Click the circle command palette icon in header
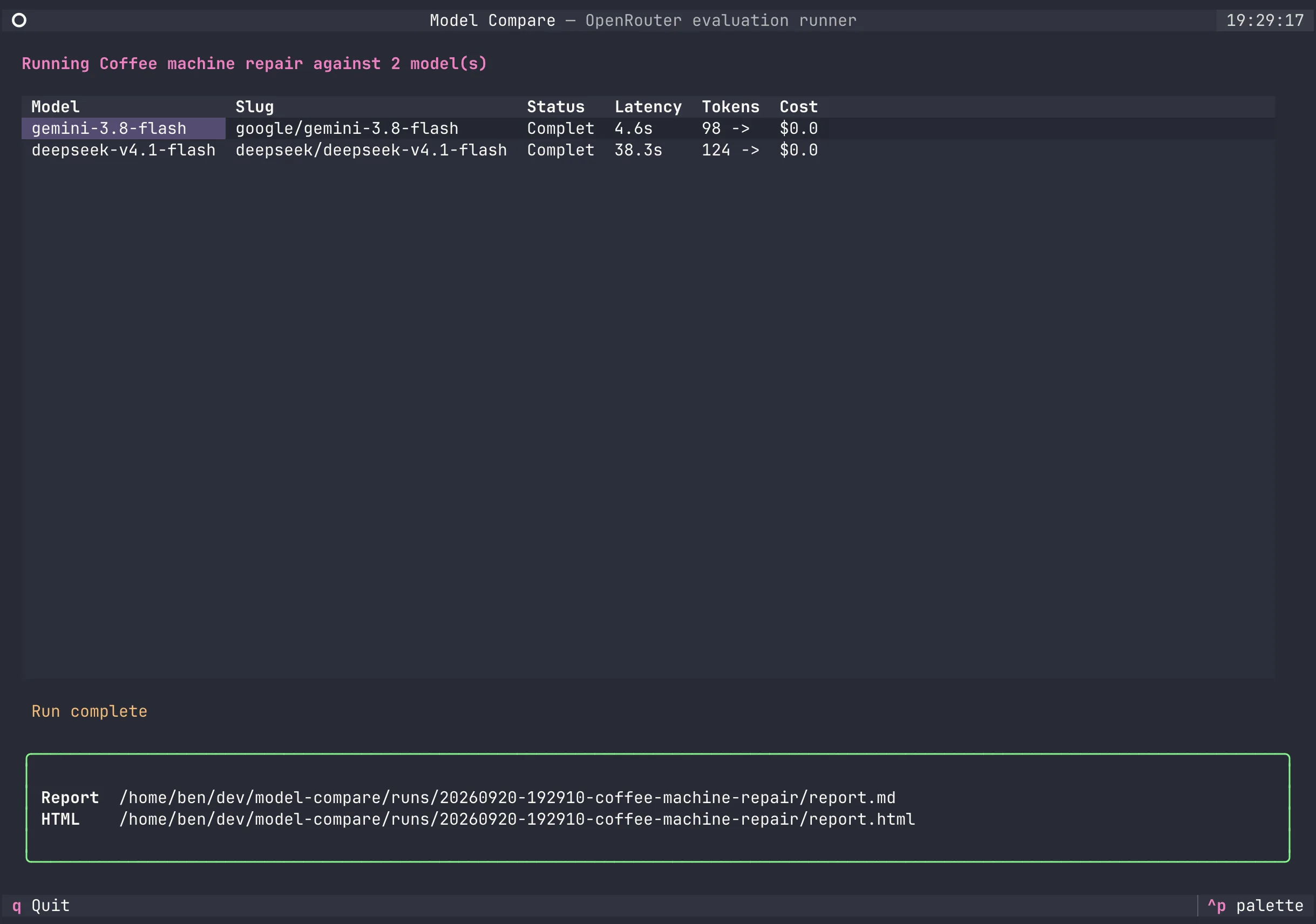The width and height of the screenshot is (1316, 924). [x=19, y=21]
